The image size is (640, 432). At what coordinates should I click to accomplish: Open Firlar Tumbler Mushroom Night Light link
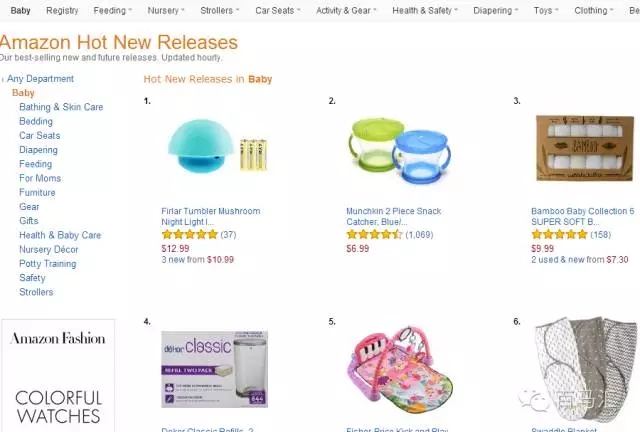point(210,216)
